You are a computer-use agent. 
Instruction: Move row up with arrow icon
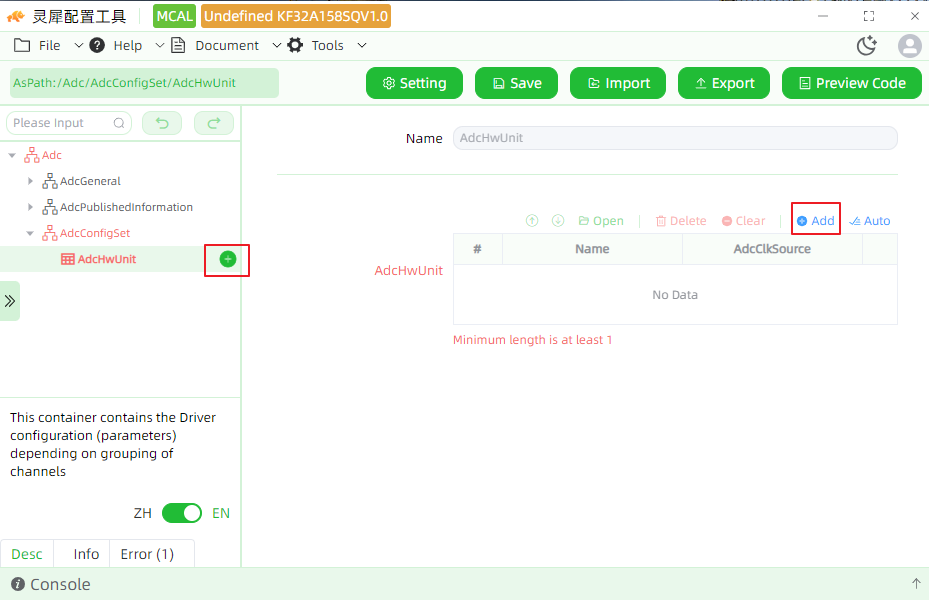point(532,221)
